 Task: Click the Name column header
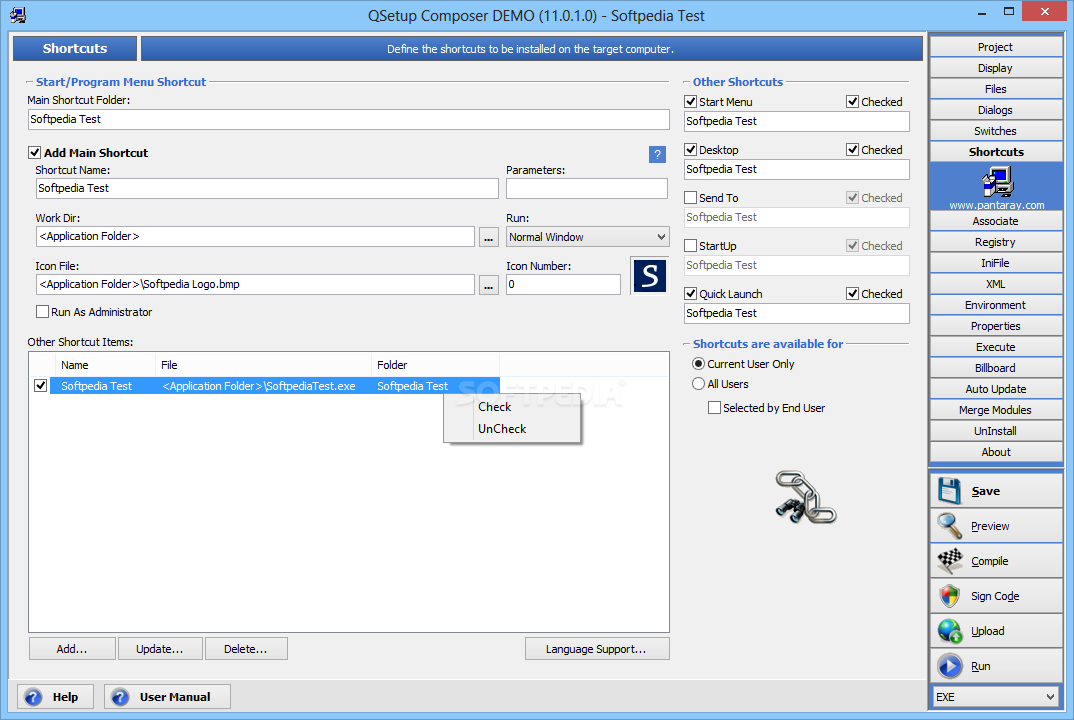[x=105, y=365]
